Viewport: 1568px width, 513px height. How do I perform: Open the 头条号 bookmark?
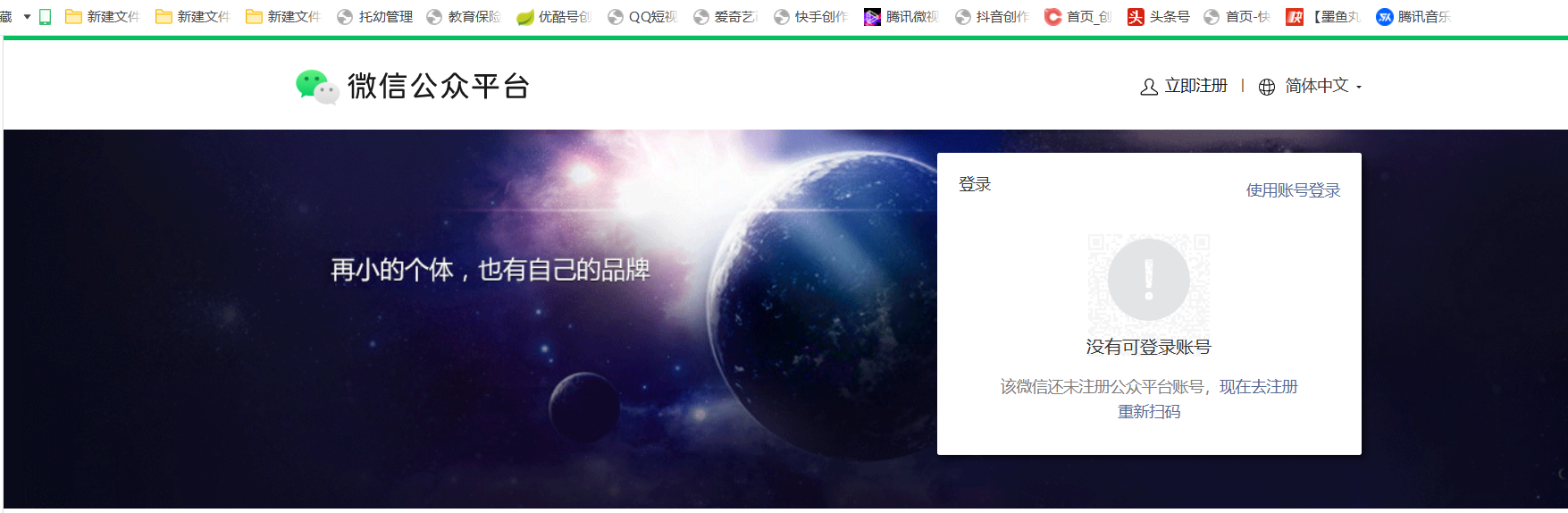[1159, 17]
